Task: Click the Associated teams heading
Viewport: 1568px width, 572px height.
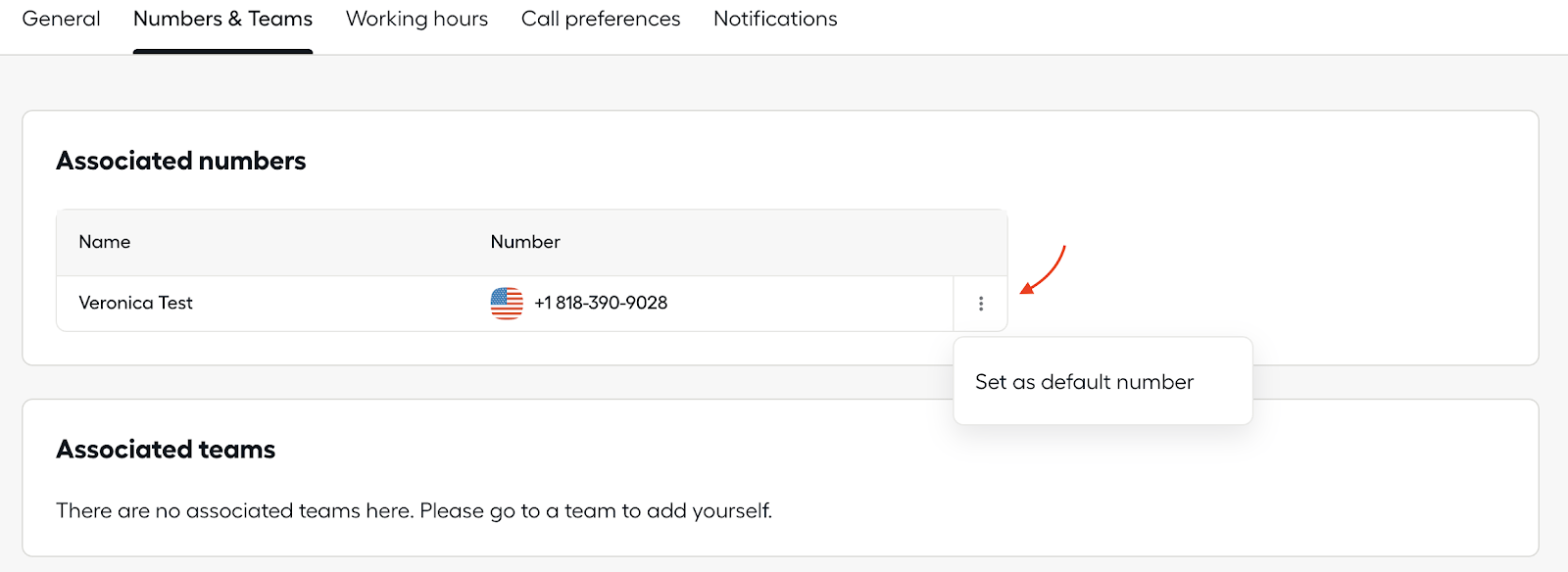Action: (x=166, y=450)
